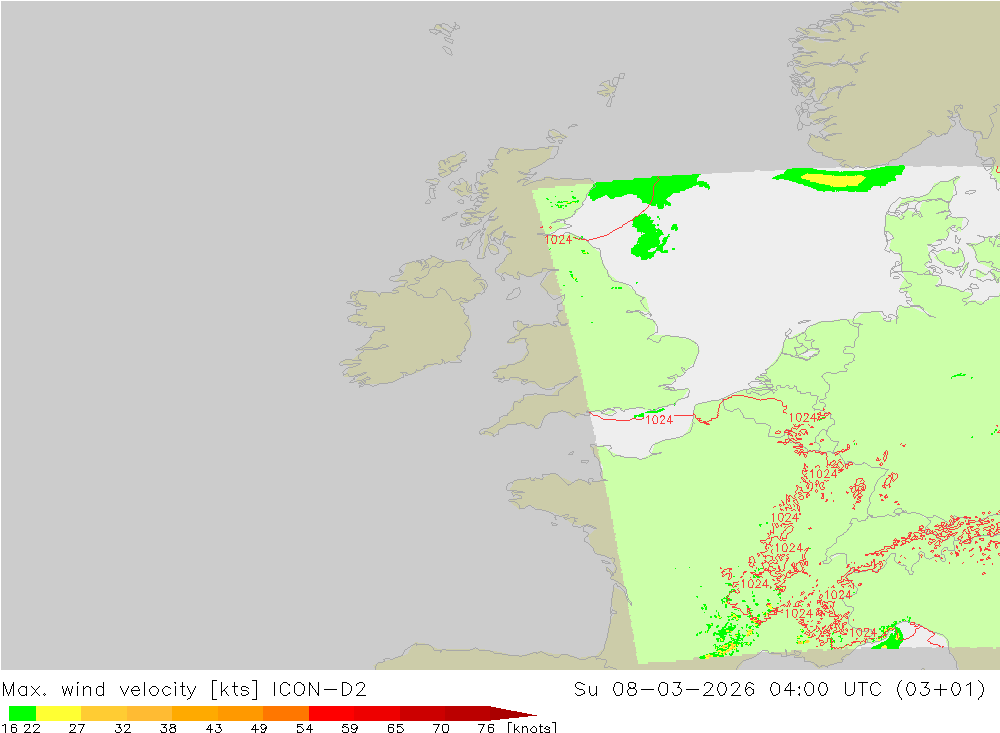Image resolution: width=1000 pixels, height=733 pixels.
Task: Click the legend value "65"
Action: pos(395,727)
